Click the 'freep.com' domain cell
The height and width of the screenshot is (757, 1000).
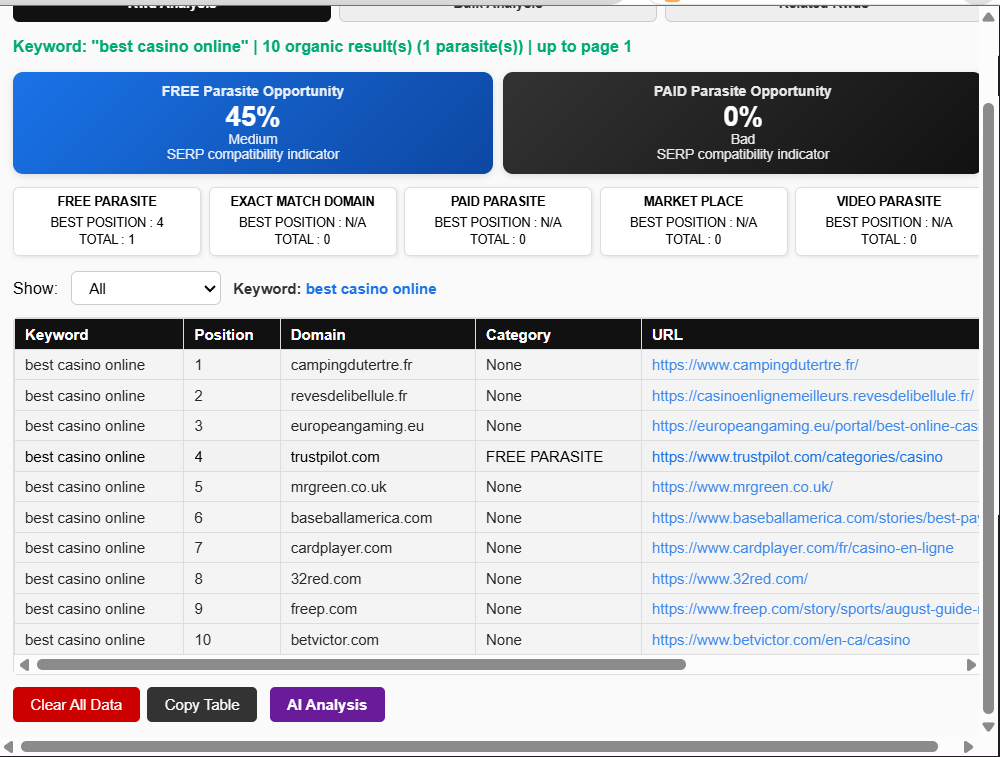point(378,609)
